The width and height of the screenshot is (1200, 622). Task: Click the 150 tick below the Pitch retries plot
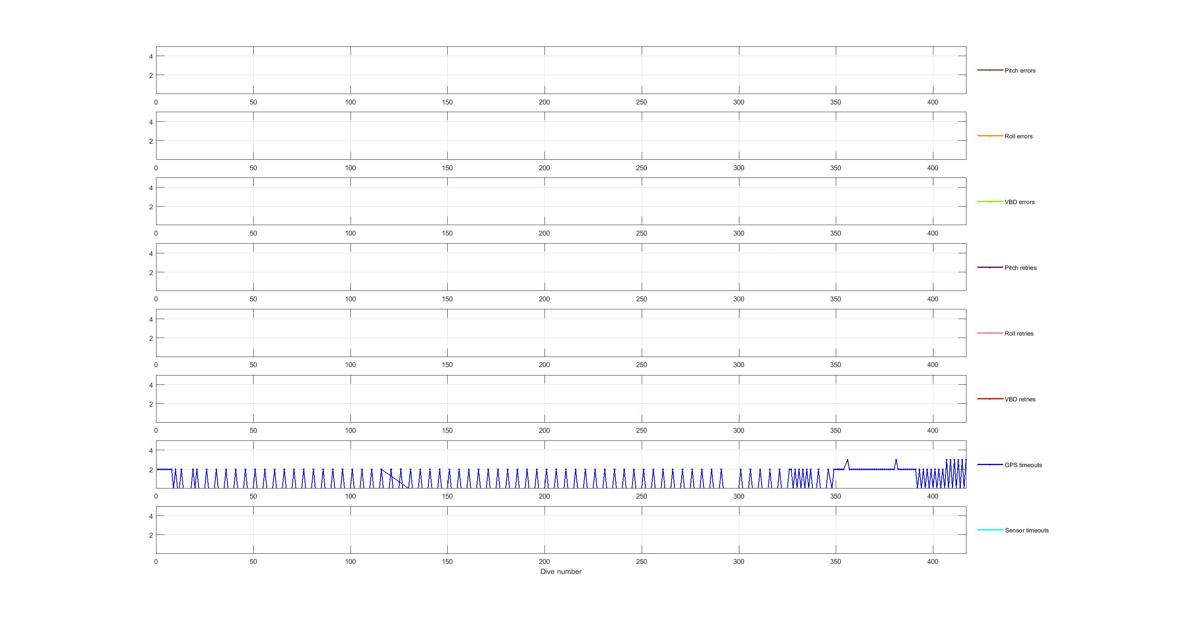pyautogui.click(x=447, y=299)
